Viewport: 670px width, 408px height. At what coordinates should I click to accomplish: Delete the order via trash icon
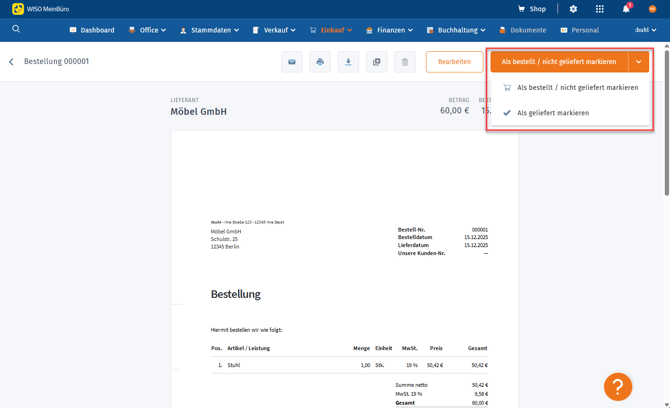pos(405,62)
